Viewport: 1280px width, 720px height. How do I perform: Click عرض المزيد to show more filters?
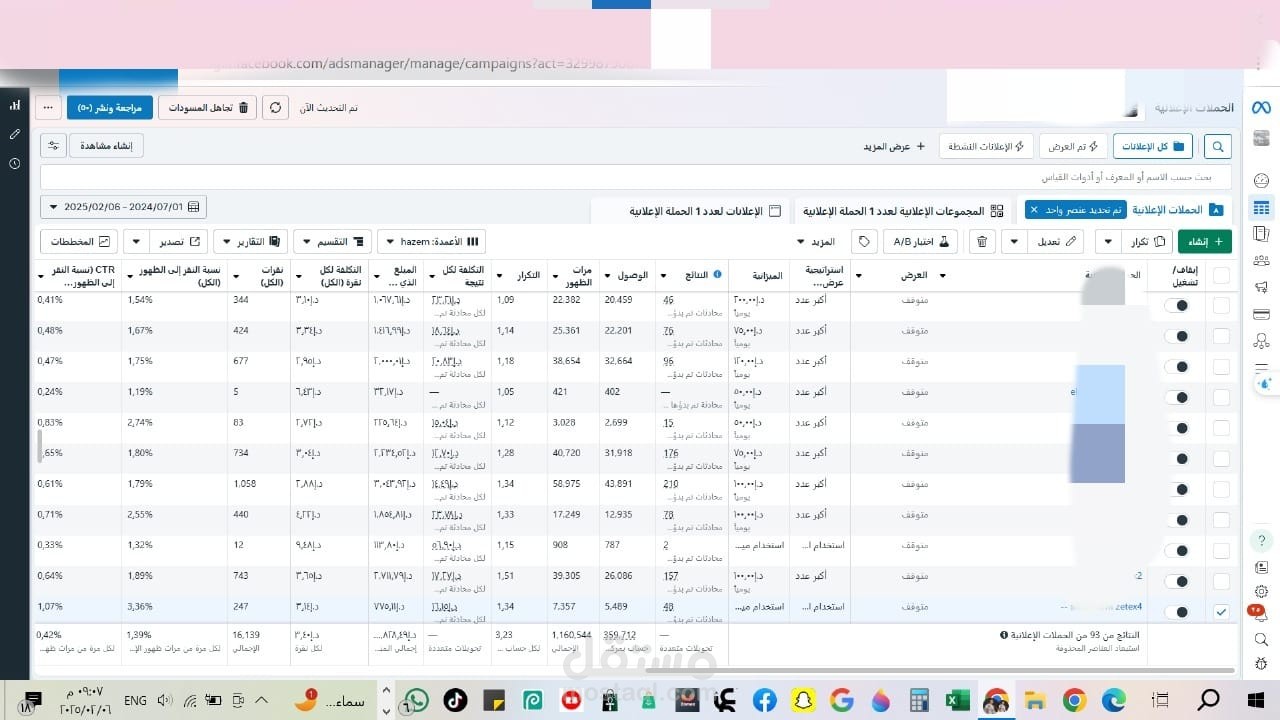coord(894,147)
